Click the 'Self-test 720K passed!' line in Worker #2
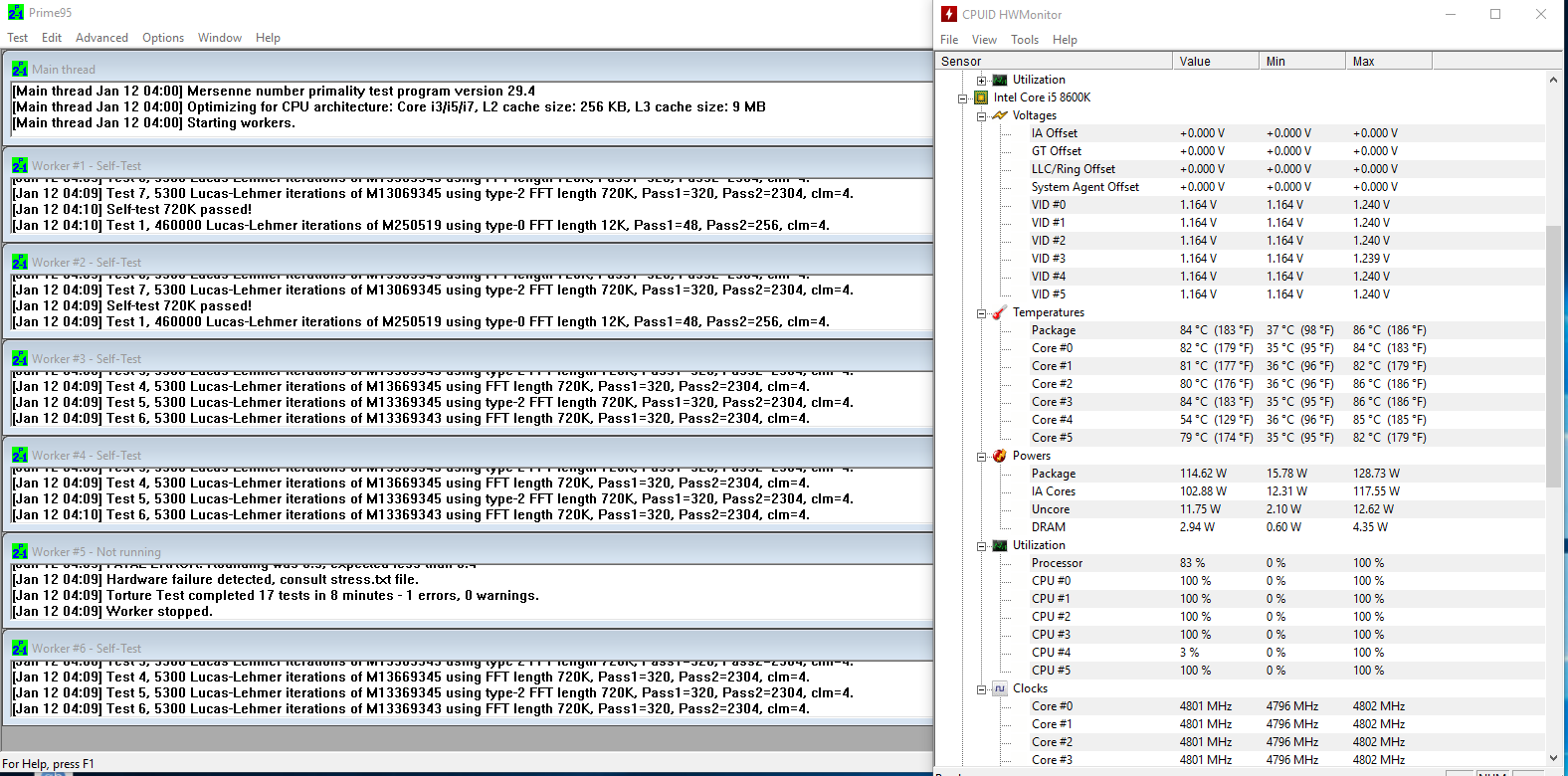This screenshot has height=776, width=1568. (131, 305)
